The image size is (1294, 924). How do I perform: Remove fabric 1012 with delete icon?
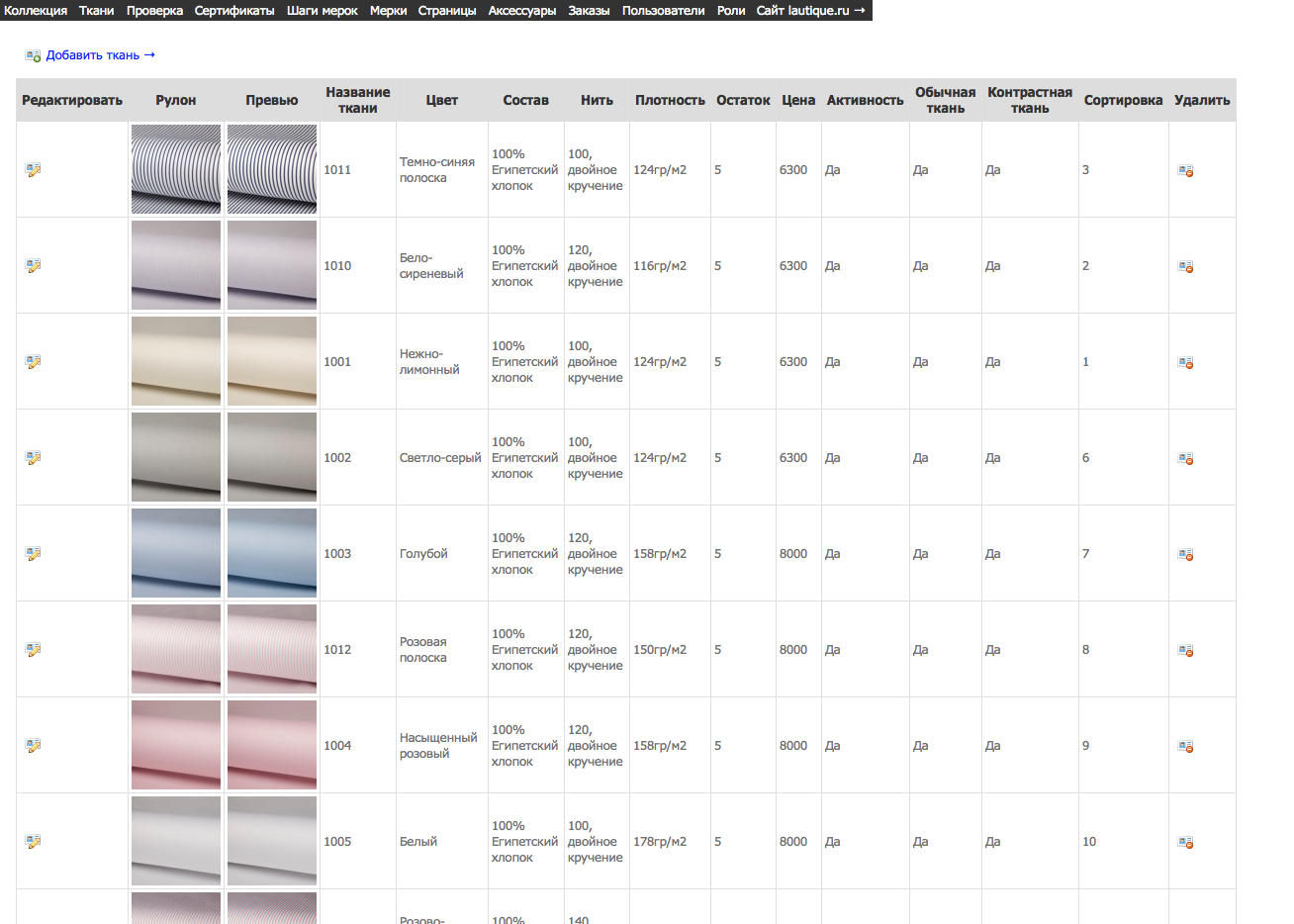click(x=1185, y=650)
